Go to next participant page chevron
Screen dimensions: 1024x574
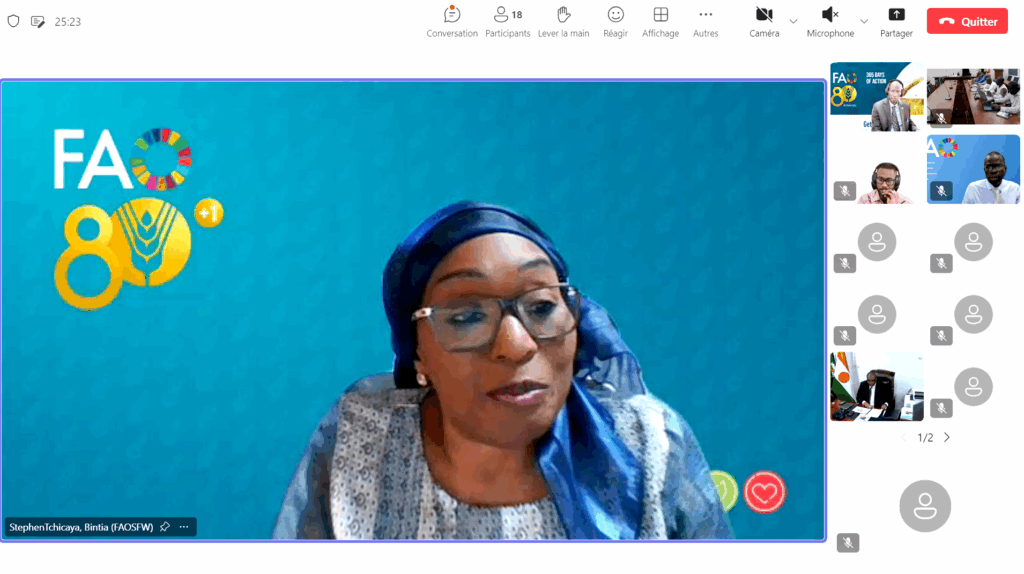coord(947,437)
